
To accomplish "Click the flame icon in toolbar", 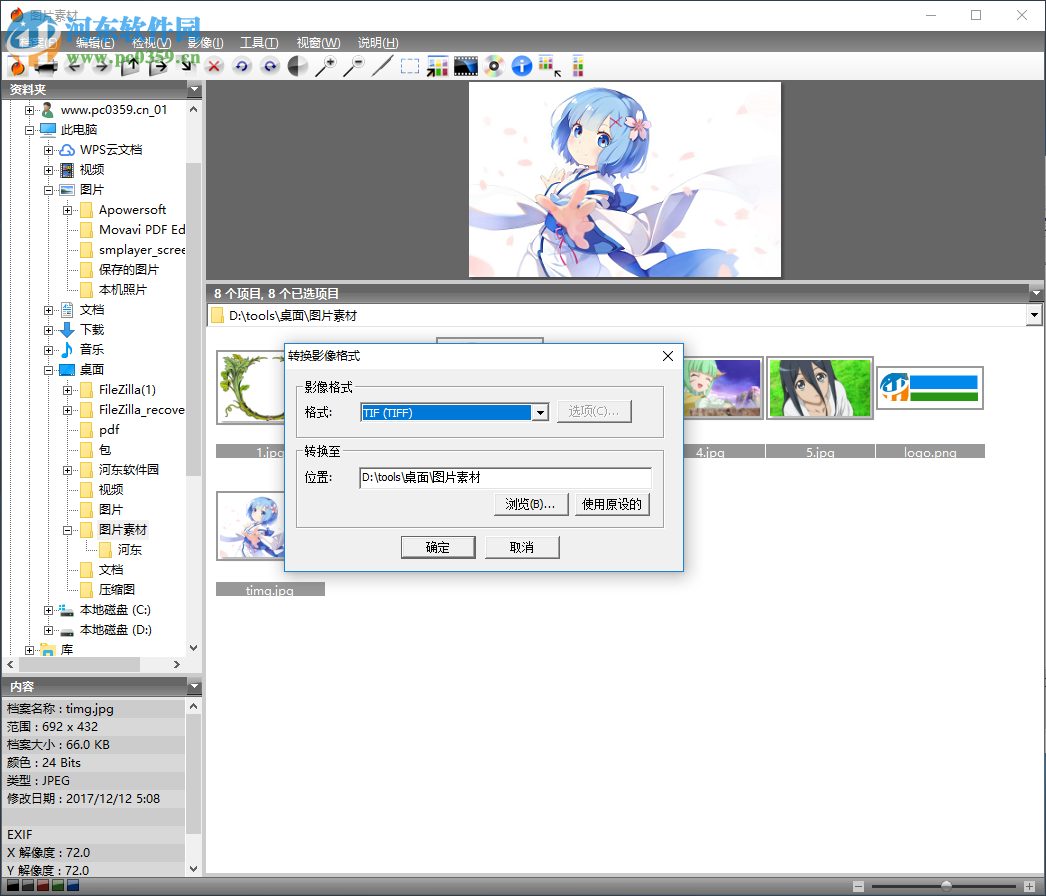I will point(17,66).
